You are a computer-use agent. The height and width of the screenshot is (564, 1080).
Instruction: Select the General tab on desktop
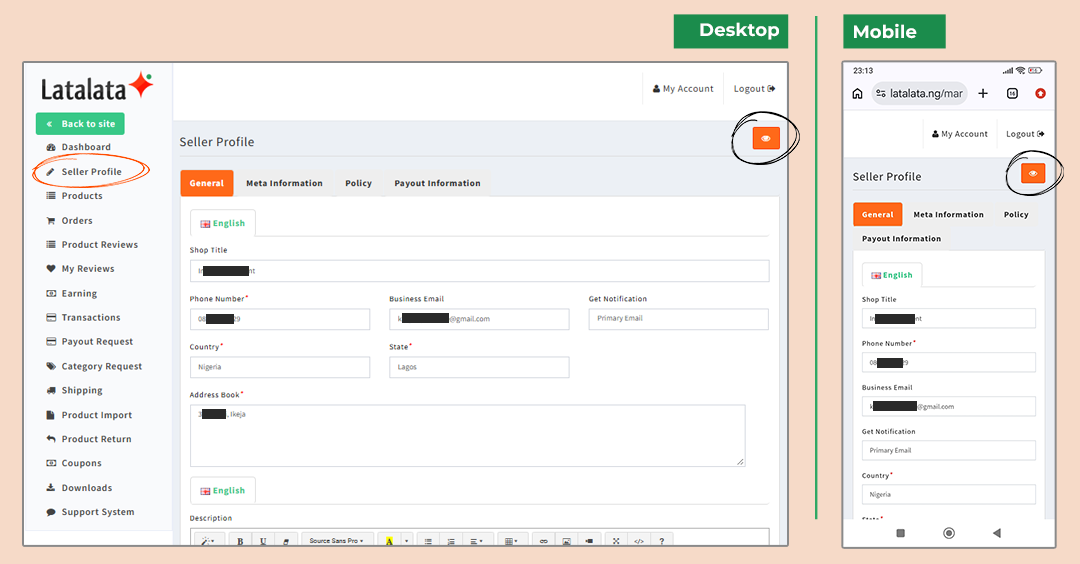click(x=207, y=183)
